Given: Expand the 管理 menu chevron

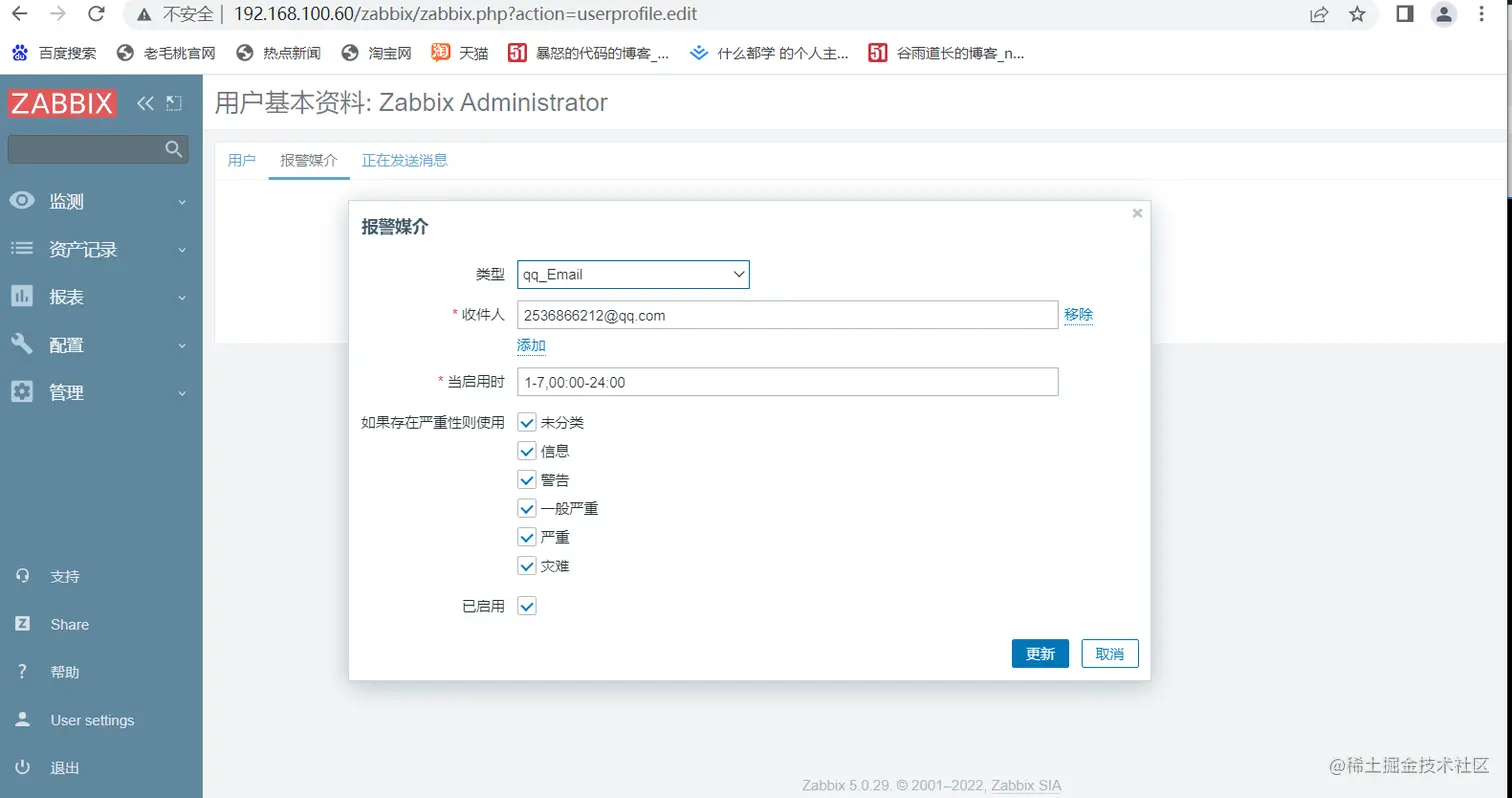Looking at the screenshot, I should [x=182, y=394].
